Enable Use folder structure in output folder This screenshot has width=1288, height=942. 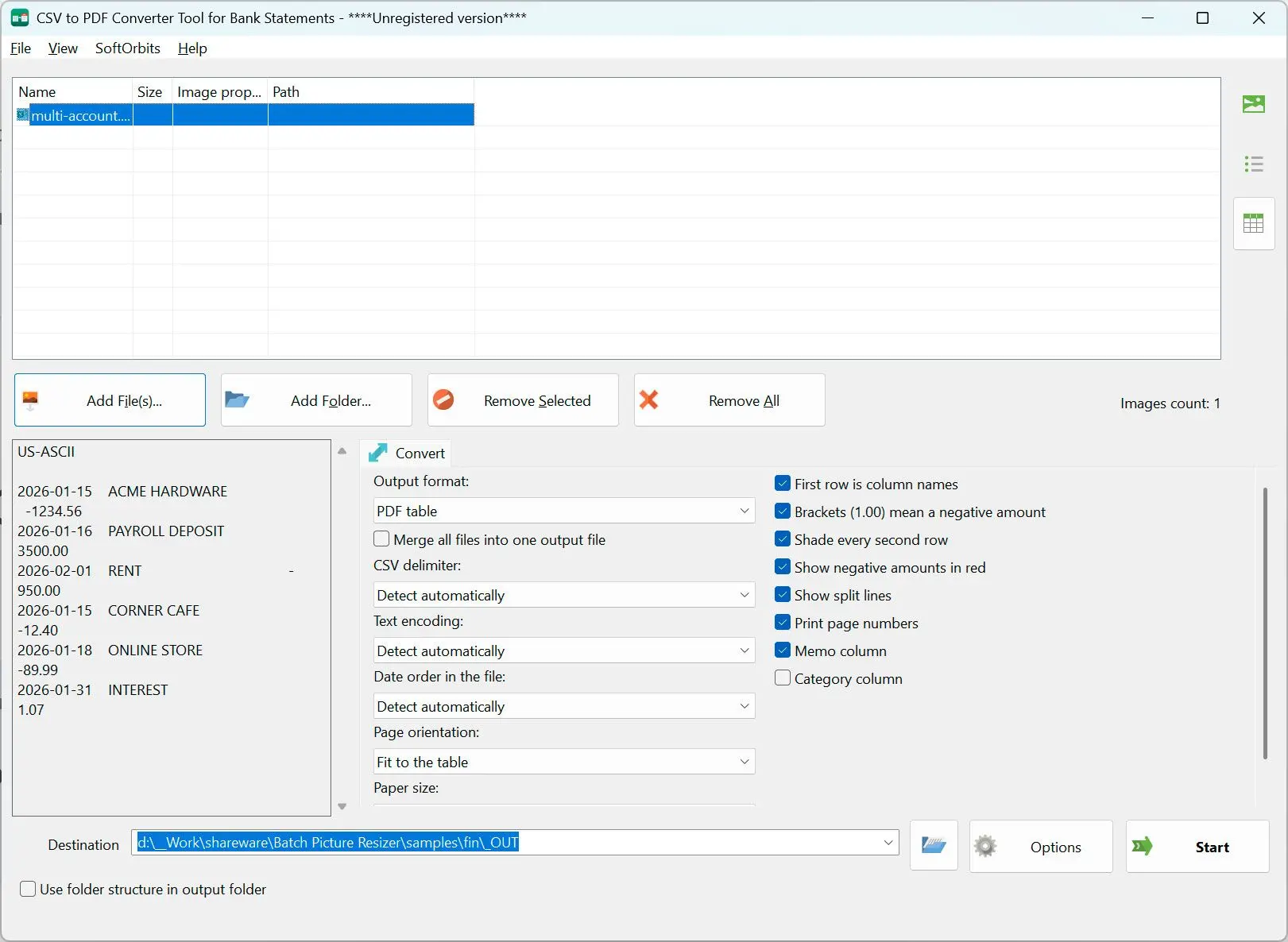pyautogui.click(x=28, y=889)
